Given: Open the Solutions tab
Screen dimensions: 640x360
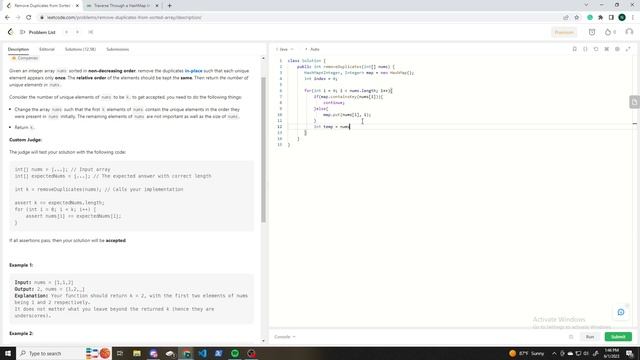Looking at the screenshot, I should [80, 49].
